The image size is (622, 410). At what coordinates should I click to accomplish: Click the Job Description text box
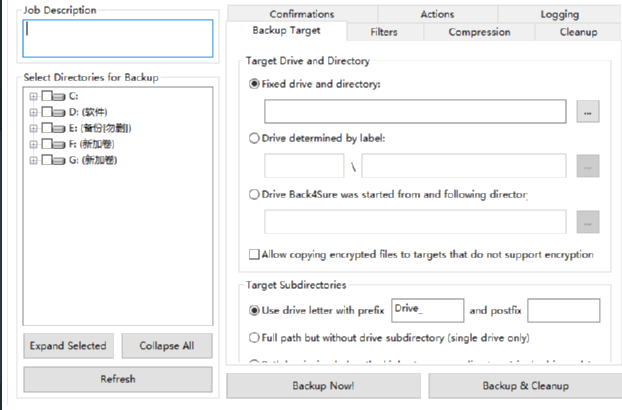click(117, 38)
